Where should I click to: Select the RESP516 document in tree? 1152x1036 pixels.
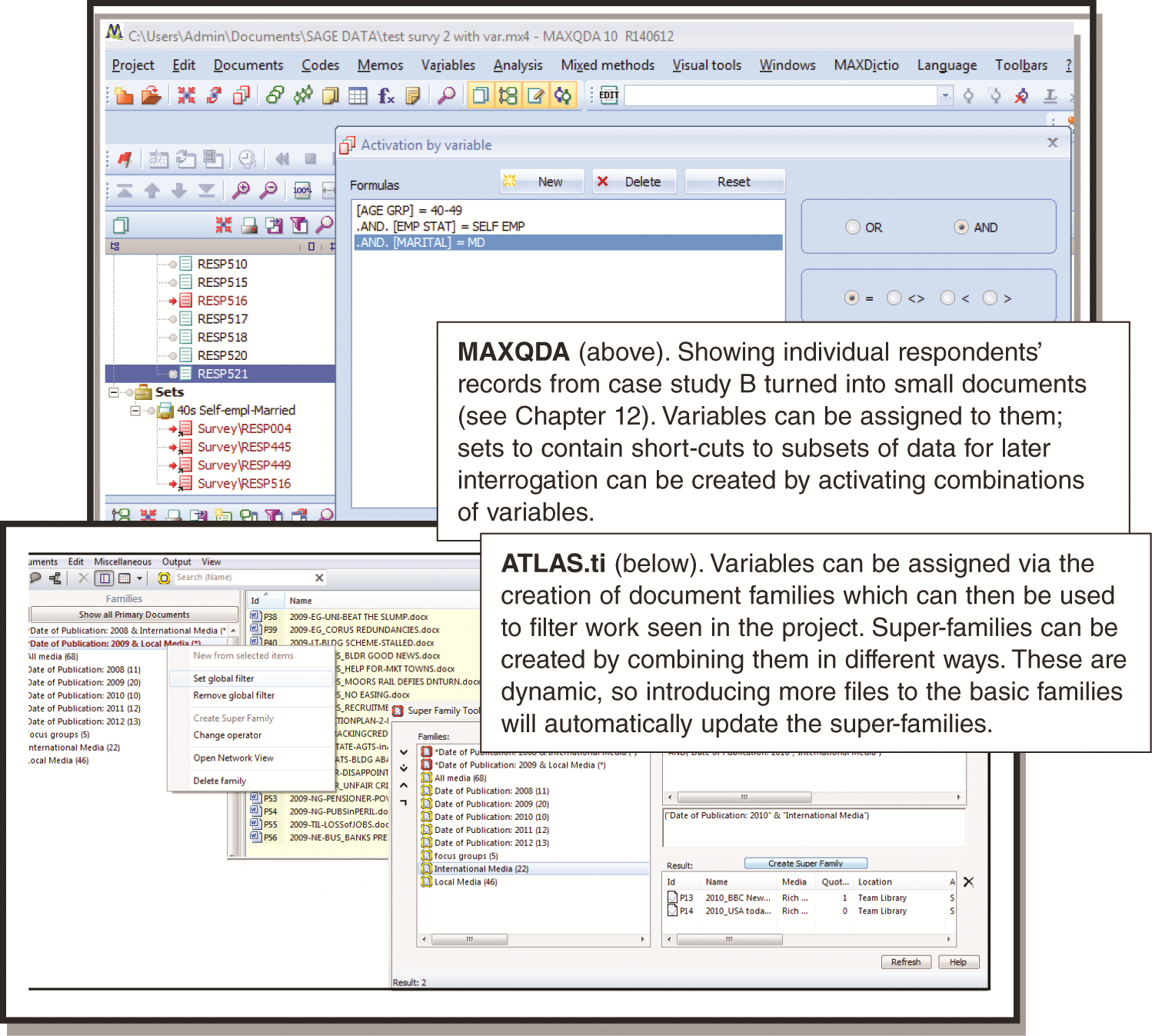coord(222,301)
